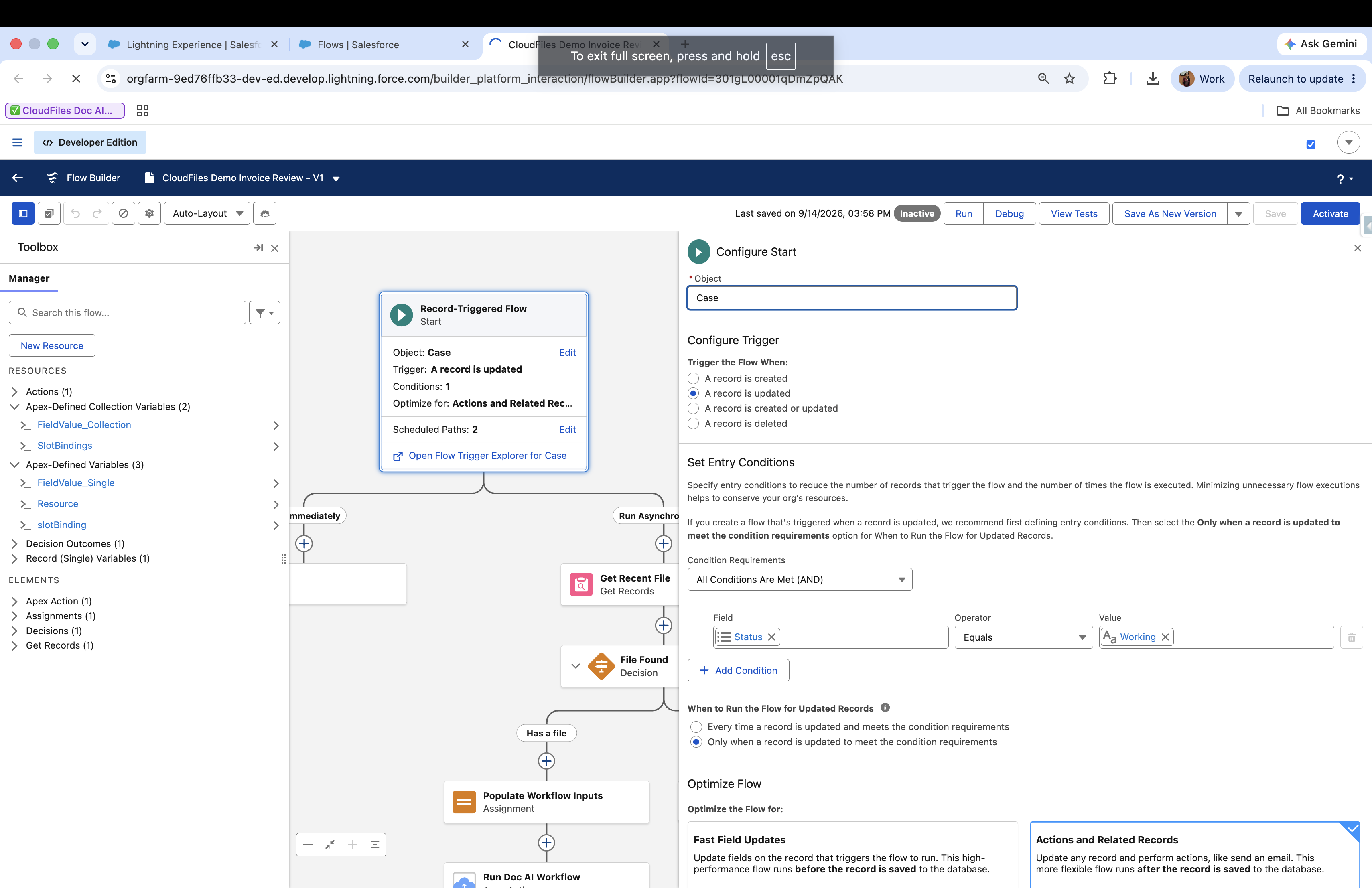The height and width of the screenshot is (888, 1372).
Task: Click the Redo arrow icon
Action: point(97,213)
